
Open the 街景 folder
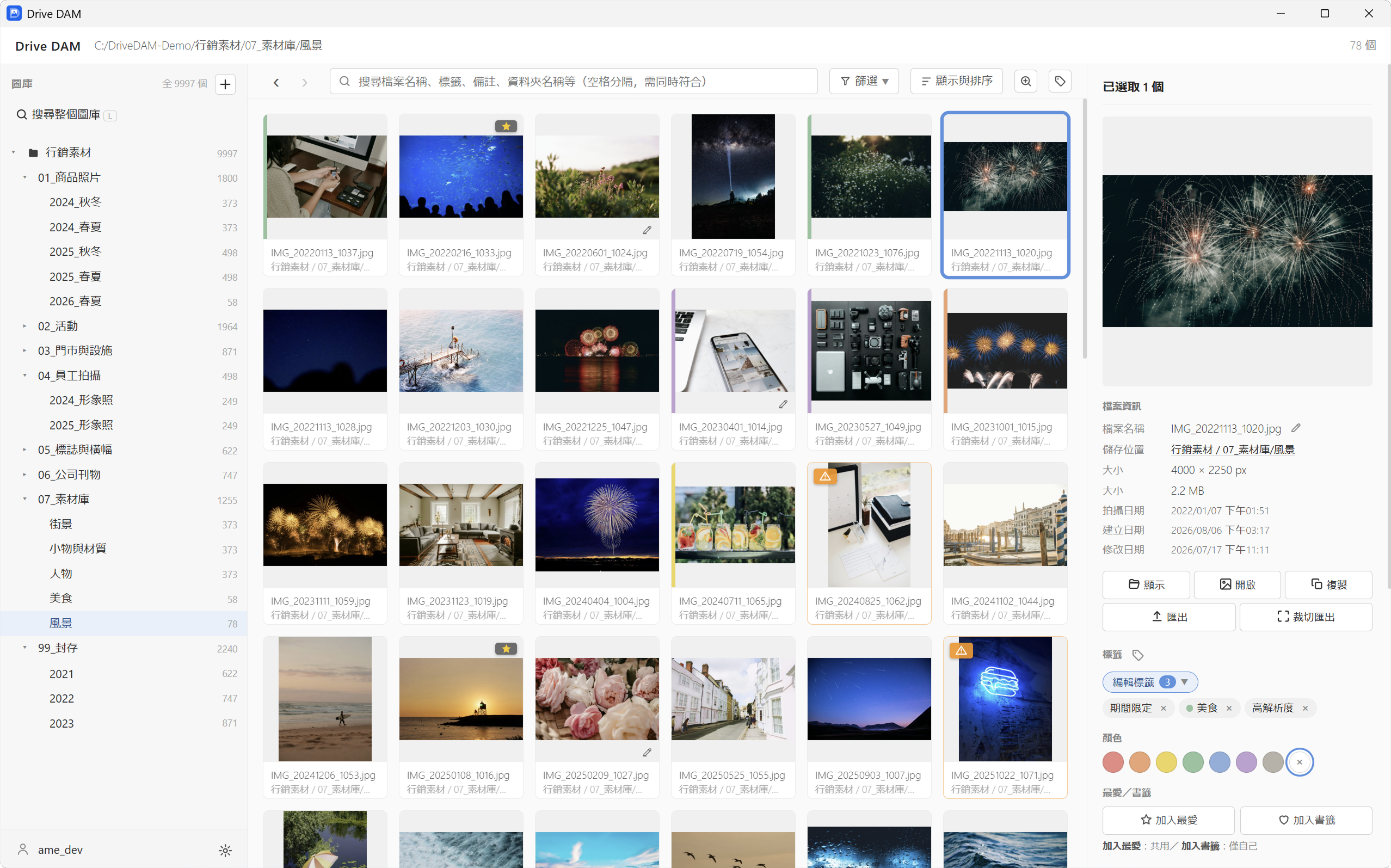[x=124, y=524]
